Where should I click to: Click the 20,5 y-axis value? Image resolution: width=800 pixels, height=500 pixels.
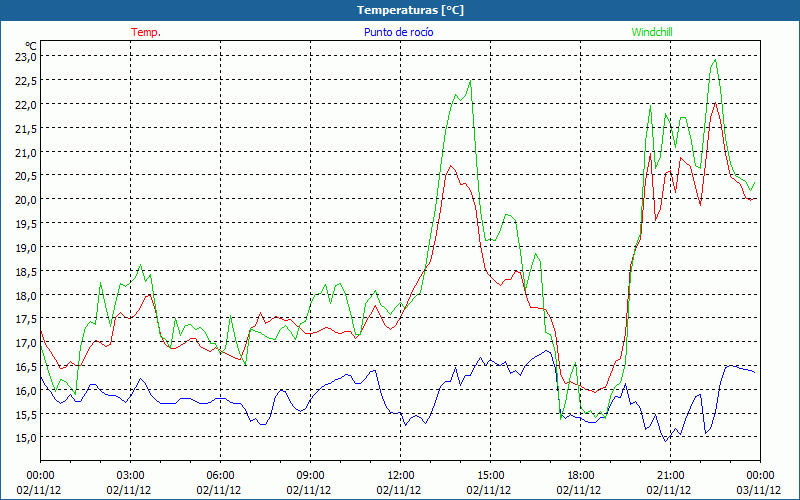pyautogui.click(x=26, y=176)
